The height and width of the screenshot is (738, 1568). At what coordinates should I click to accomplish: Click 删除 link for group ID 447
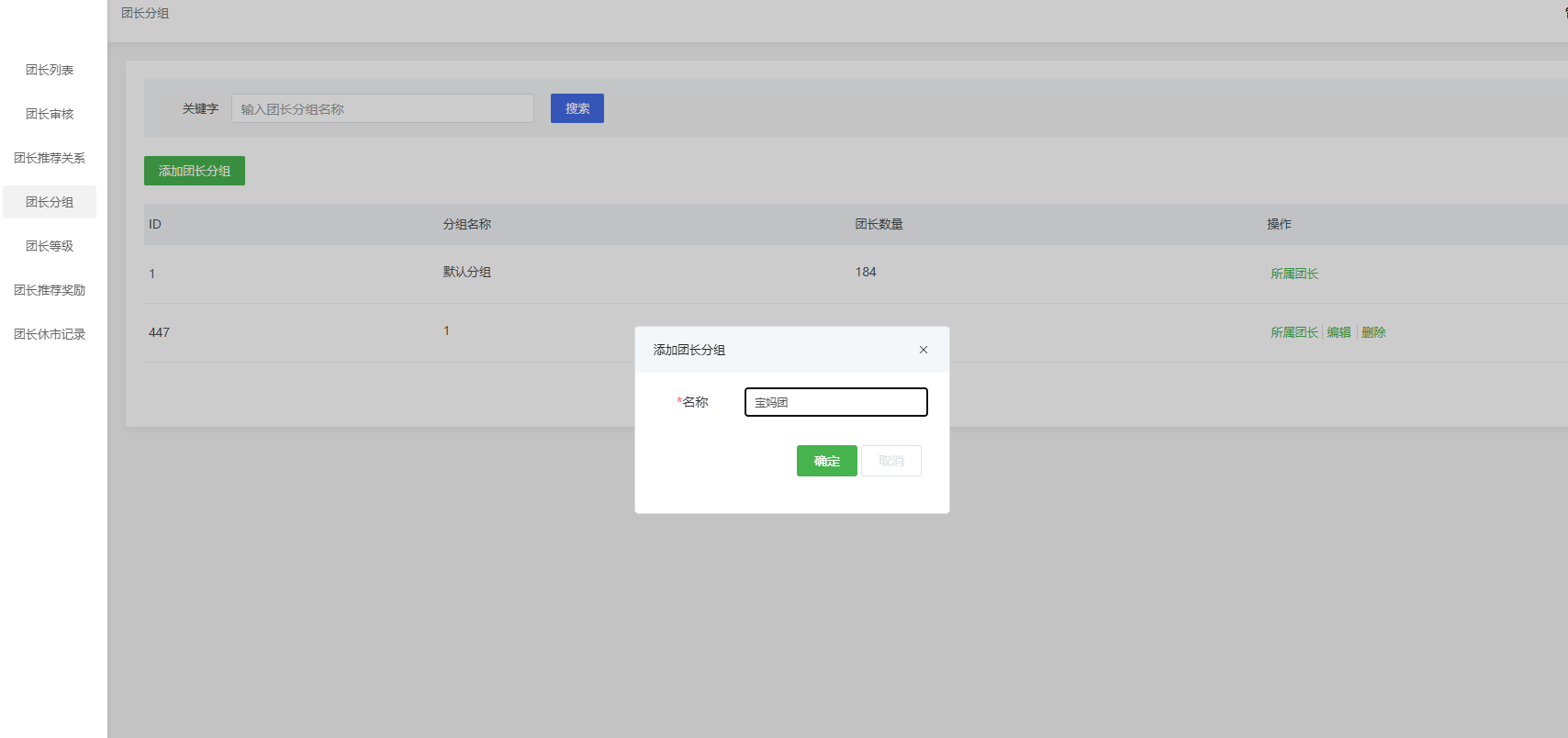point(1373,332)
